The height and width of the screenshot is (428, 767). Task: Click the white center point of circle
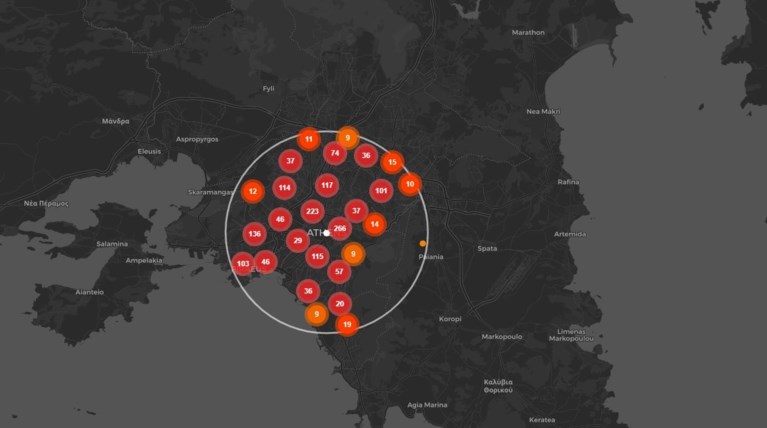[327, 233]
